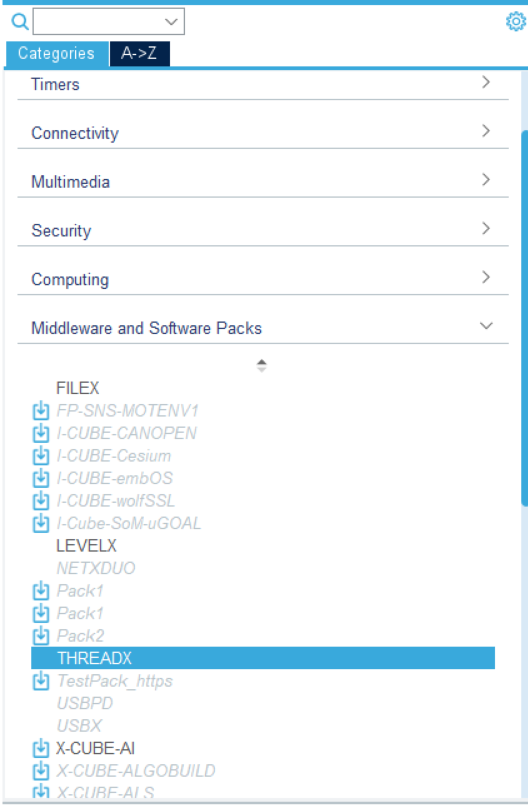Click download icon beside X-CUBE-AI
528x810 pixels.
click(x=41, y=749)
